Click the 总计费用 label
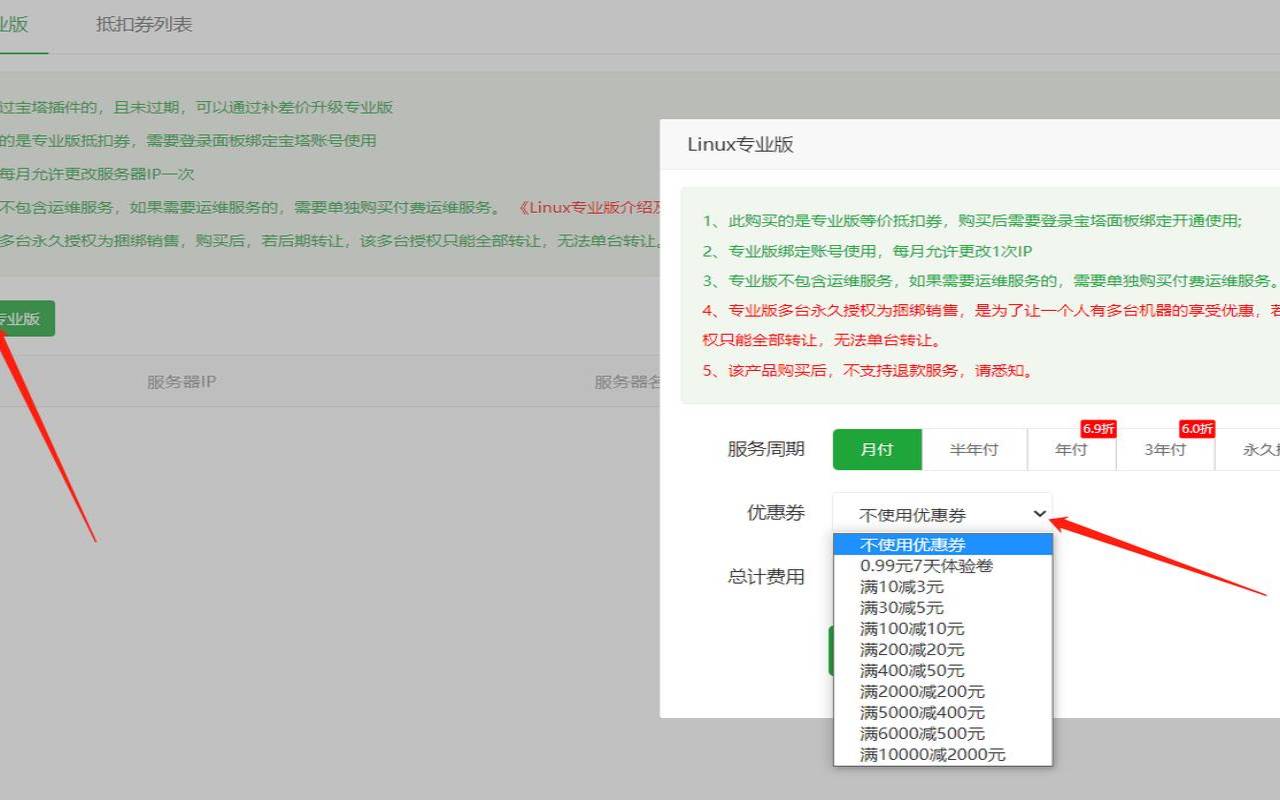The width and height of the screenshot is (1280, 800). pos(766,576)
